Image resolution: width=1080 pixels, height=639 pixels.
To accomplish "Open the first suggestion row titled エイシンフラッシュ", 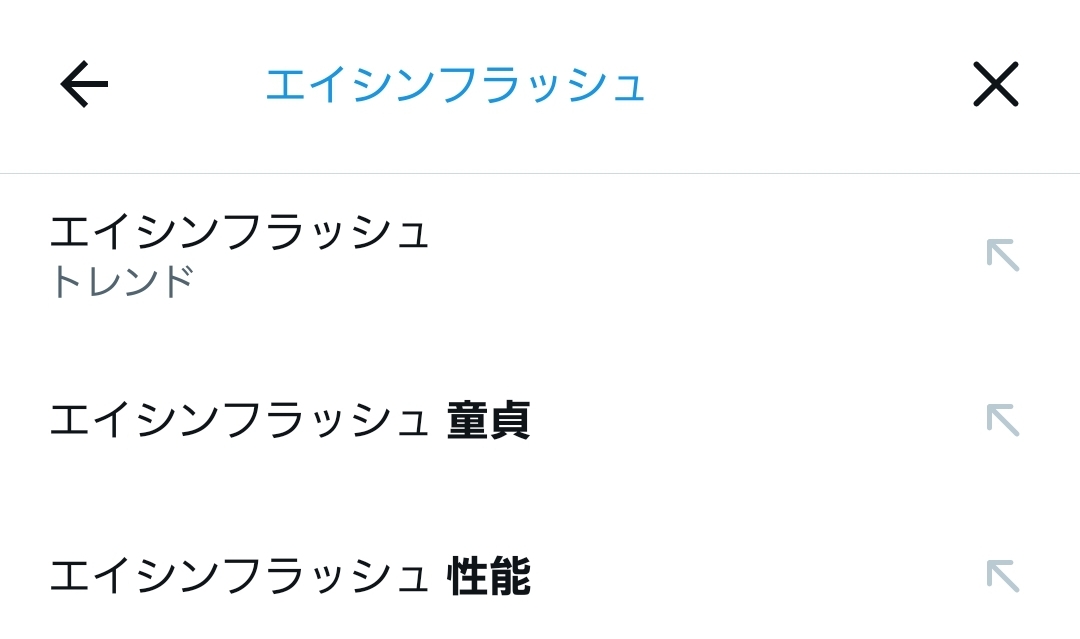I will click(x=240, y=232).
